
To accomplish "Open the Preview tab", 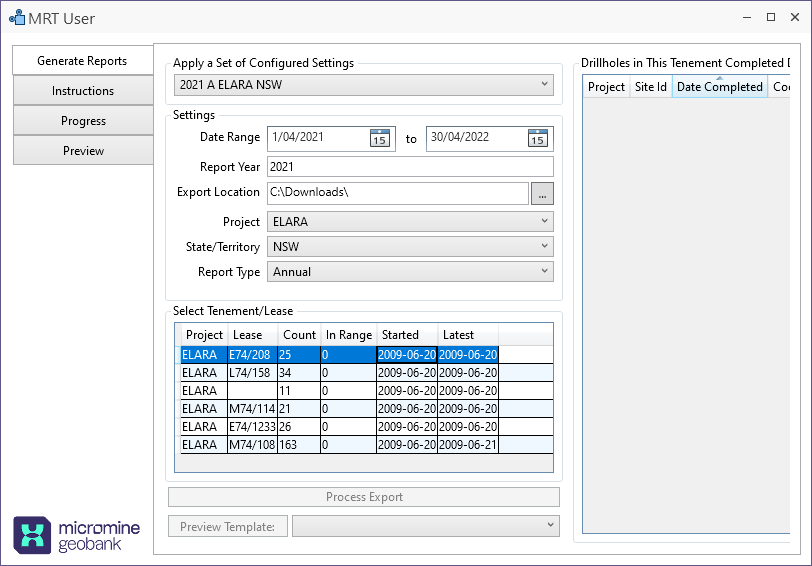I will 83,151.
